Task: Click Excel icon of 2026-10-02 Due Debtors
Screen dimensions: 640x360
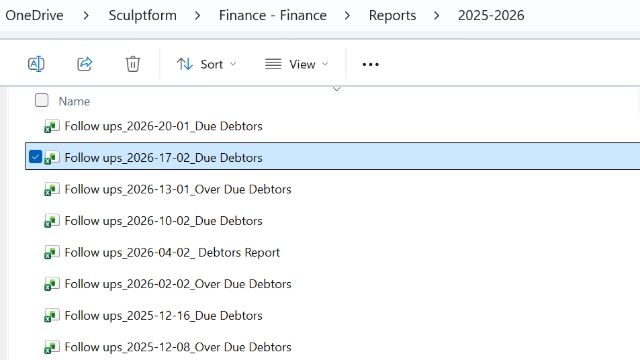Action: pos(52,221)
